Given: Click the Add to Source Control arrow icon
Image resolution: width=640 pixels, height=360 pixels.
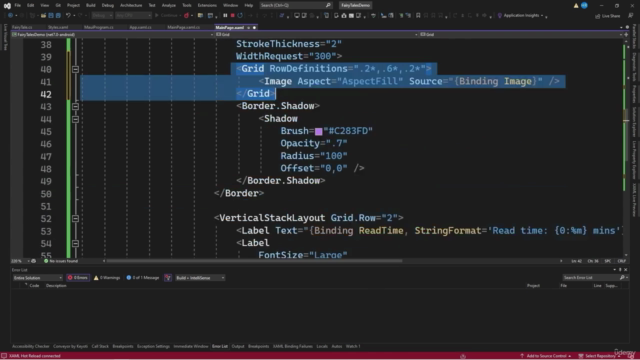Looking at the screenshot, I should click(x=522, y=356).
